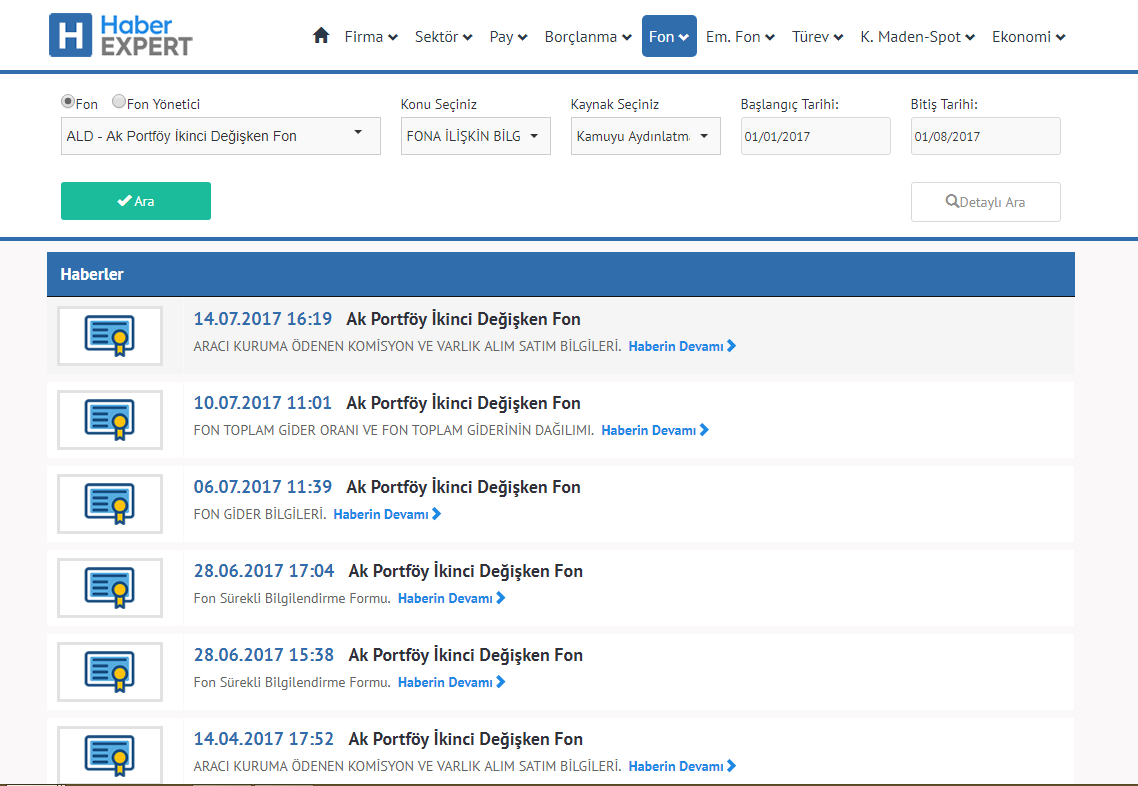Expand the Sektör menu

pos(443,36)
